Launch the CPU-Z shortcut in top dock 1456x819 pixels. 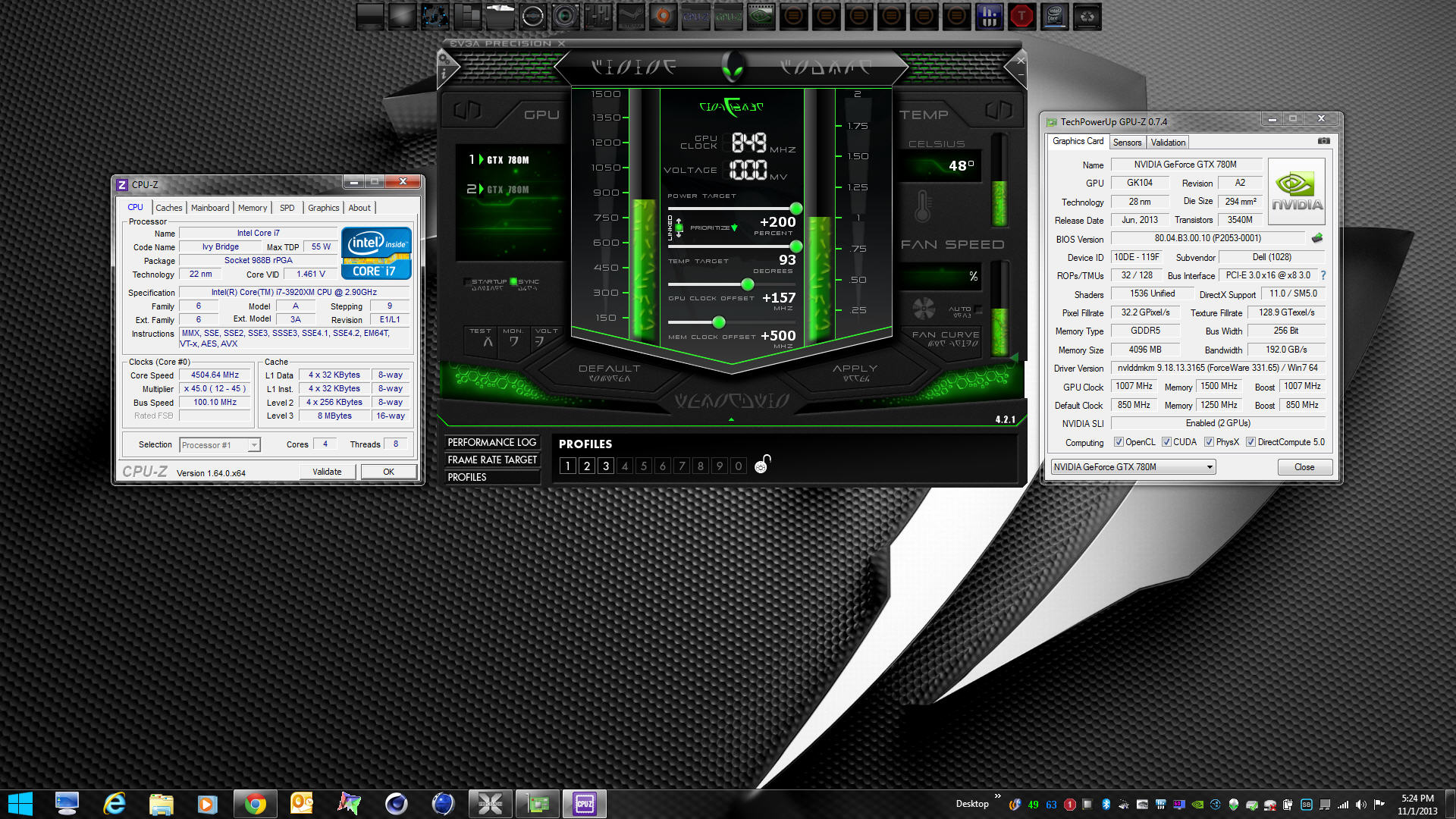point(695,16)
